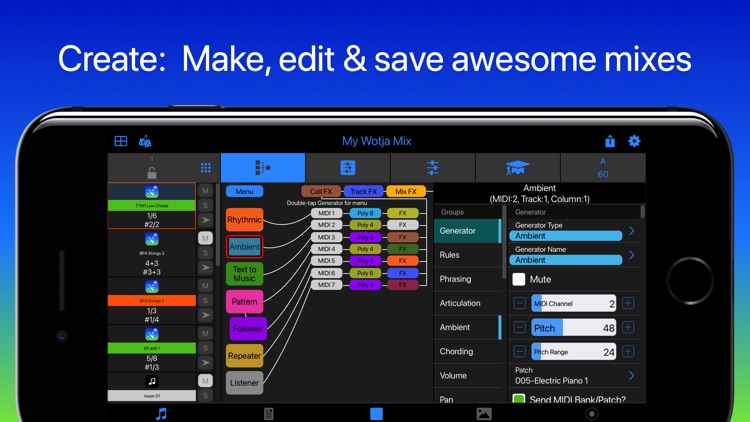
Task: Select the Articulation group
Action: point(467,303)
